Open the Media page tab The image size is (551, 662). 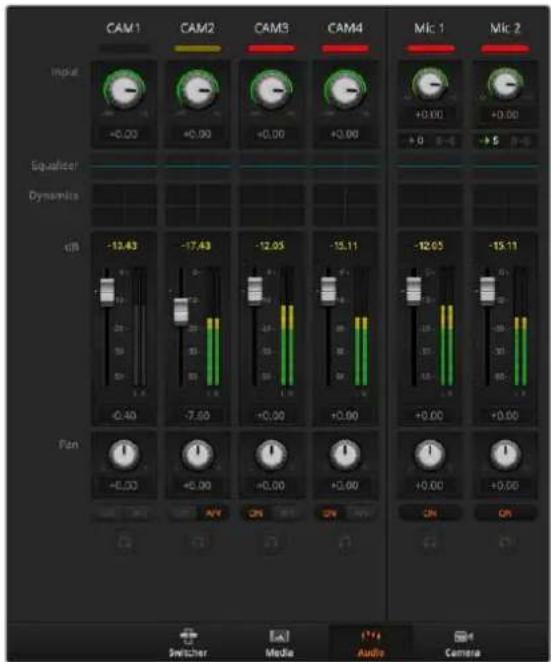279,643
